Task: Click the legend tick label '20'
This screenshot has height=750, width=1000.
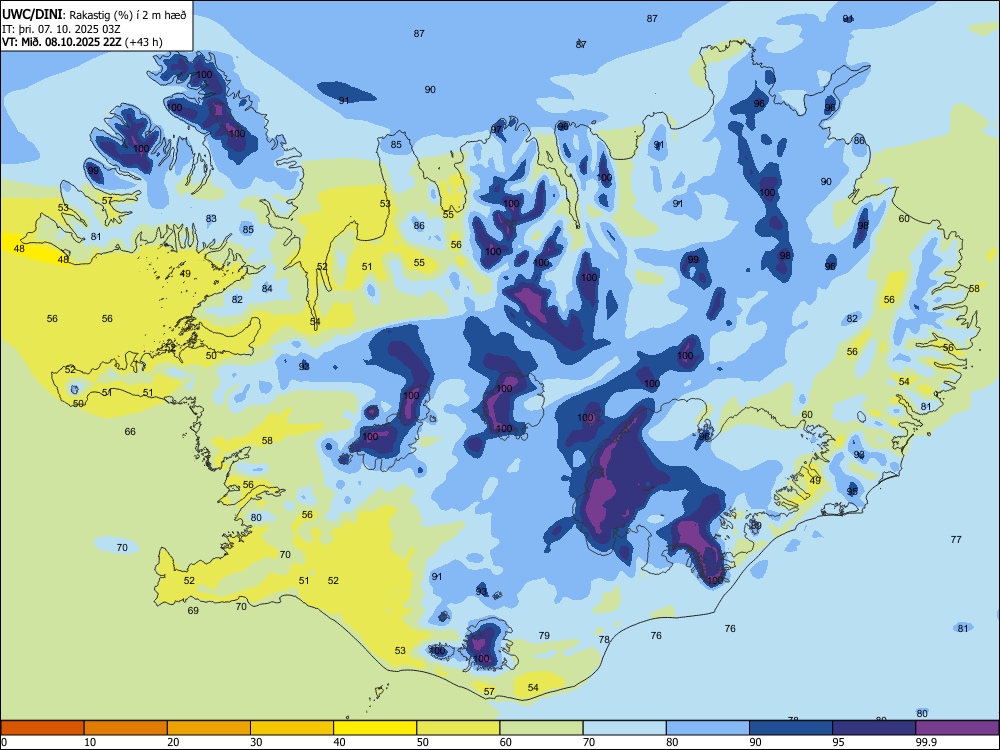Action: (x=173, y=742)
